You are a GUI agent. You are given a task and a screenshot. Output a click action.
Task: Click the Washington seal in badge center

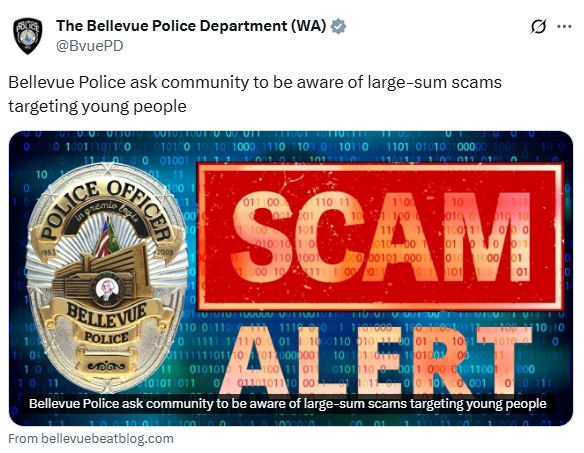[x=107, y=290]
